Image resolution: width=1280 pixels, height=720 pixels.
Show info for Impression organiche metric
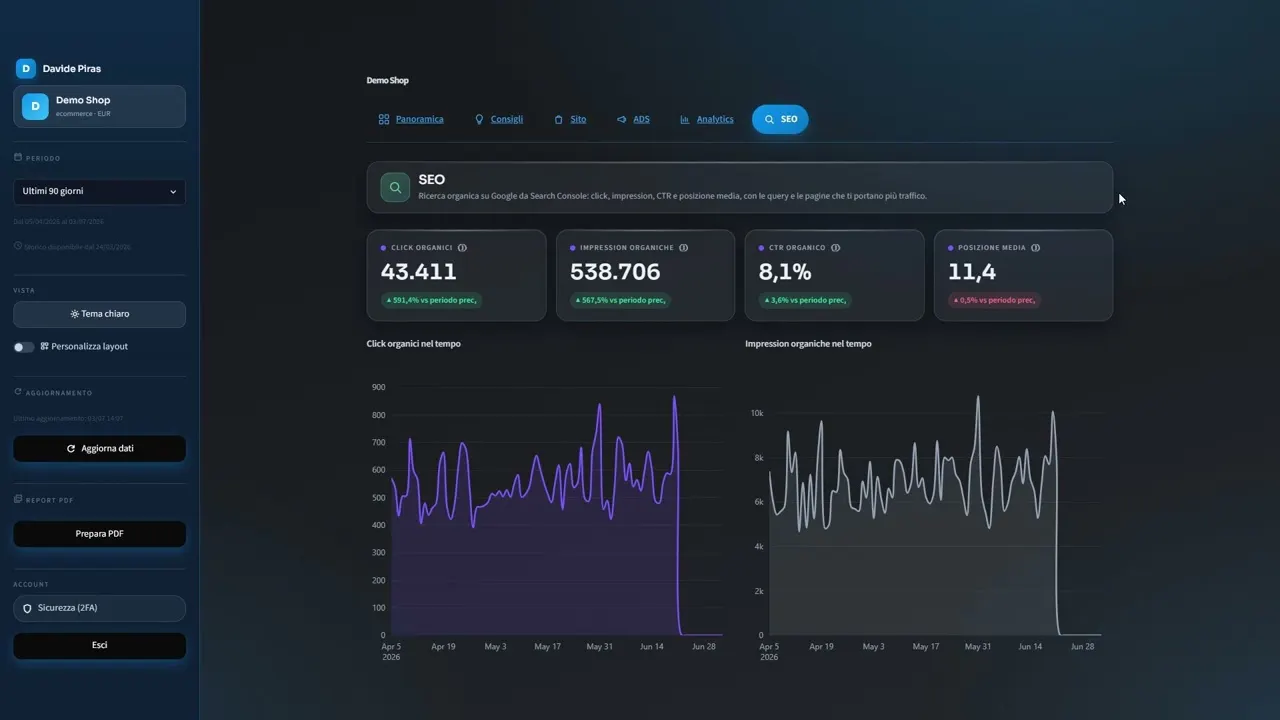[684, 247]
